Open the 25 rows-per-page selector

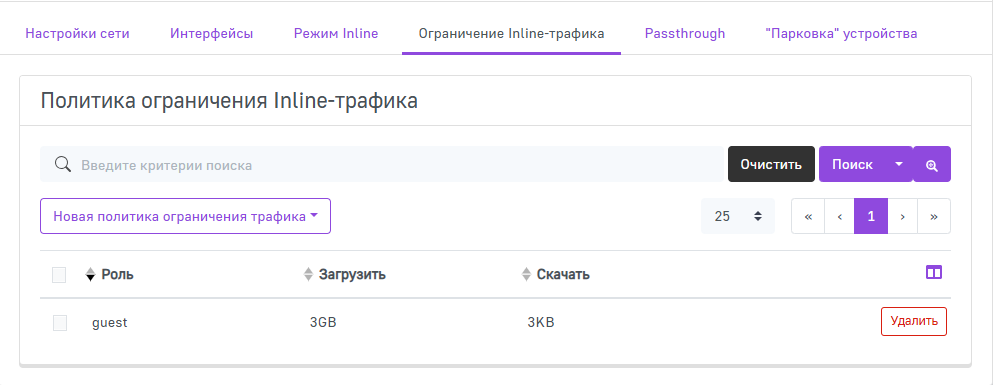[738, 216]
